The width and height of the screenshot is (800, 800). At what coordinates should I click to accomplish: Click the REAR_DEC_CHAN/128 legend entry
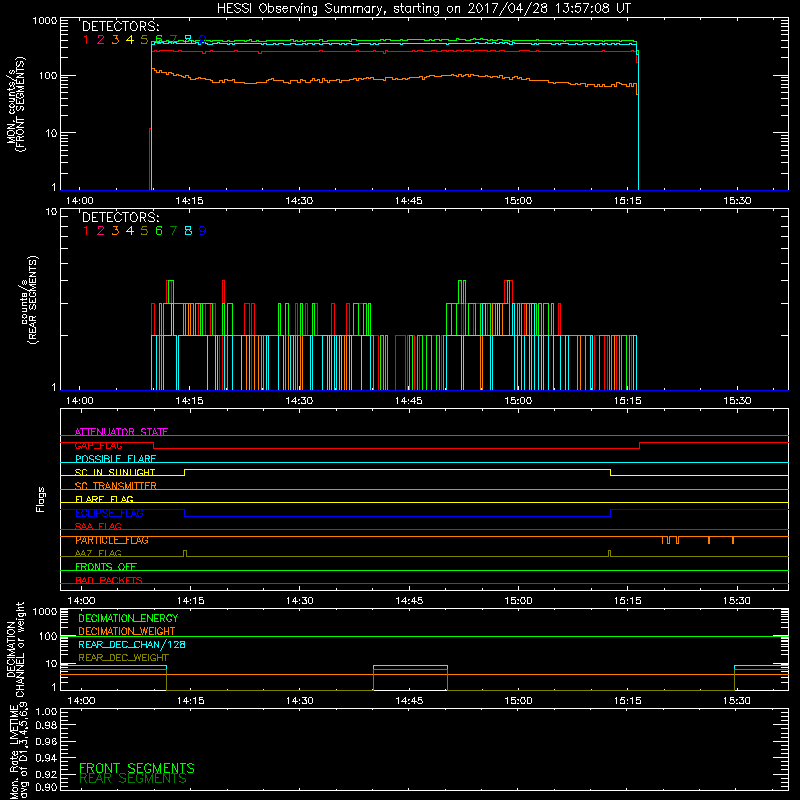tap(132, 644)
